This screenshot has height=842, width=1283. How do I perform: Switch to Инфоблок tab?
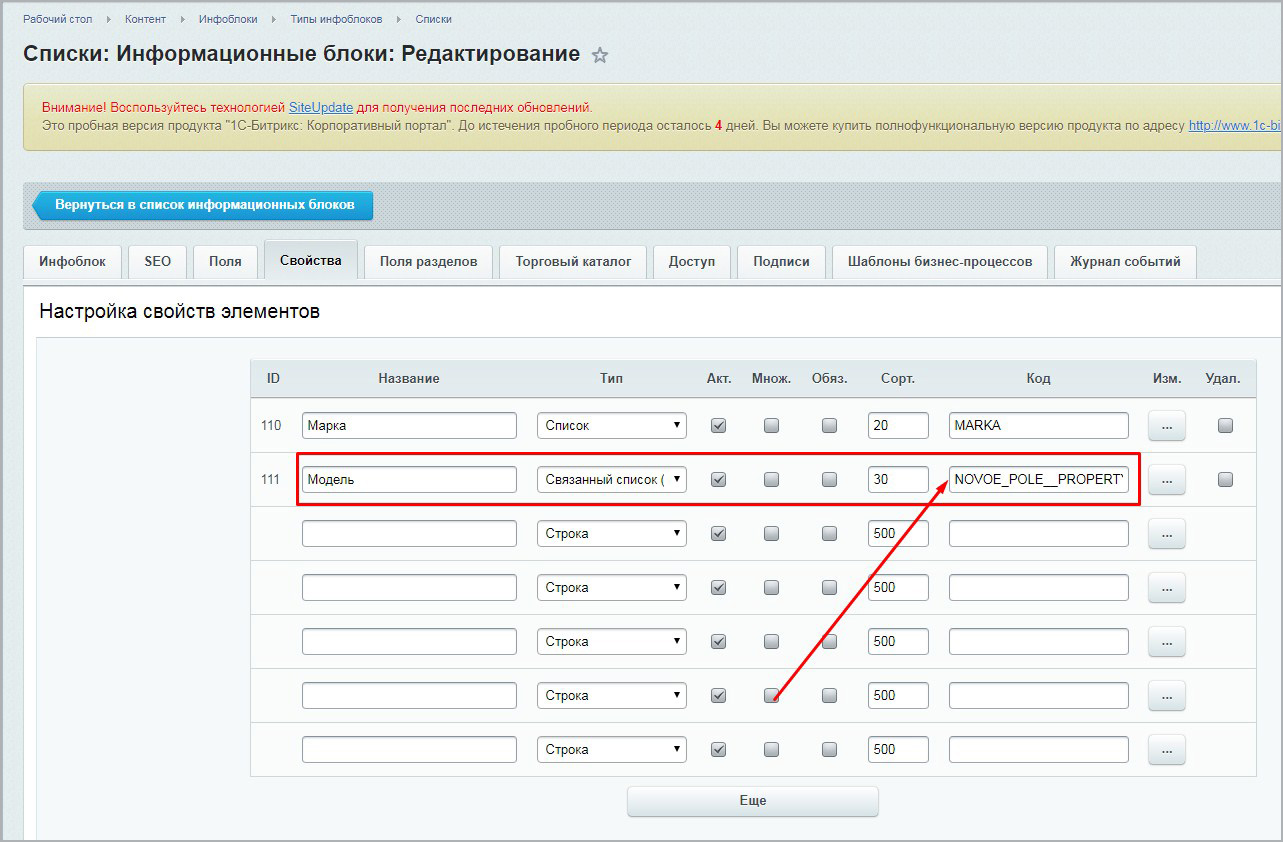[72, 262]
